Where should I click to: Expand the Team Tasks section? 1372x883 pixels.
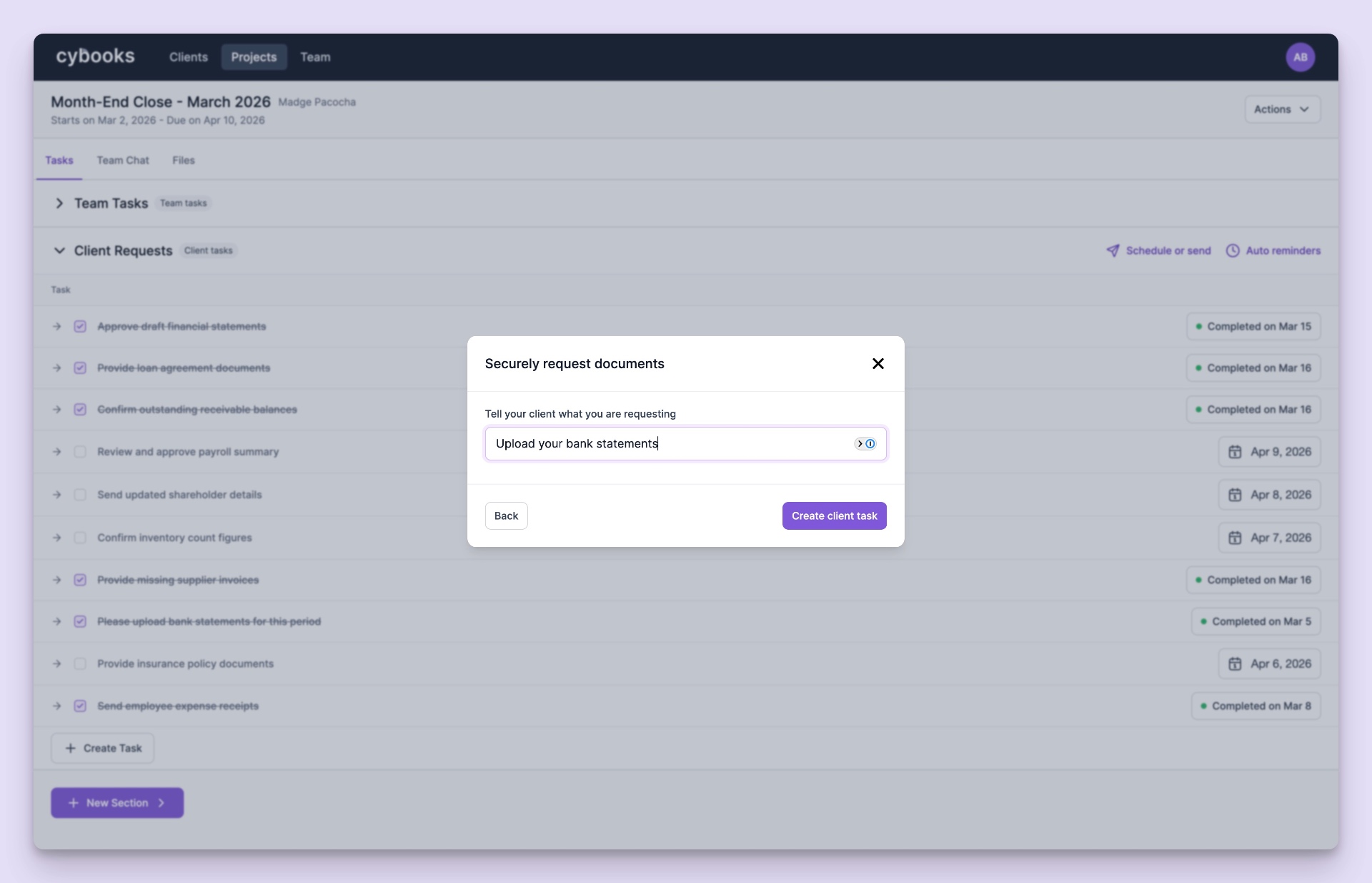59,204
